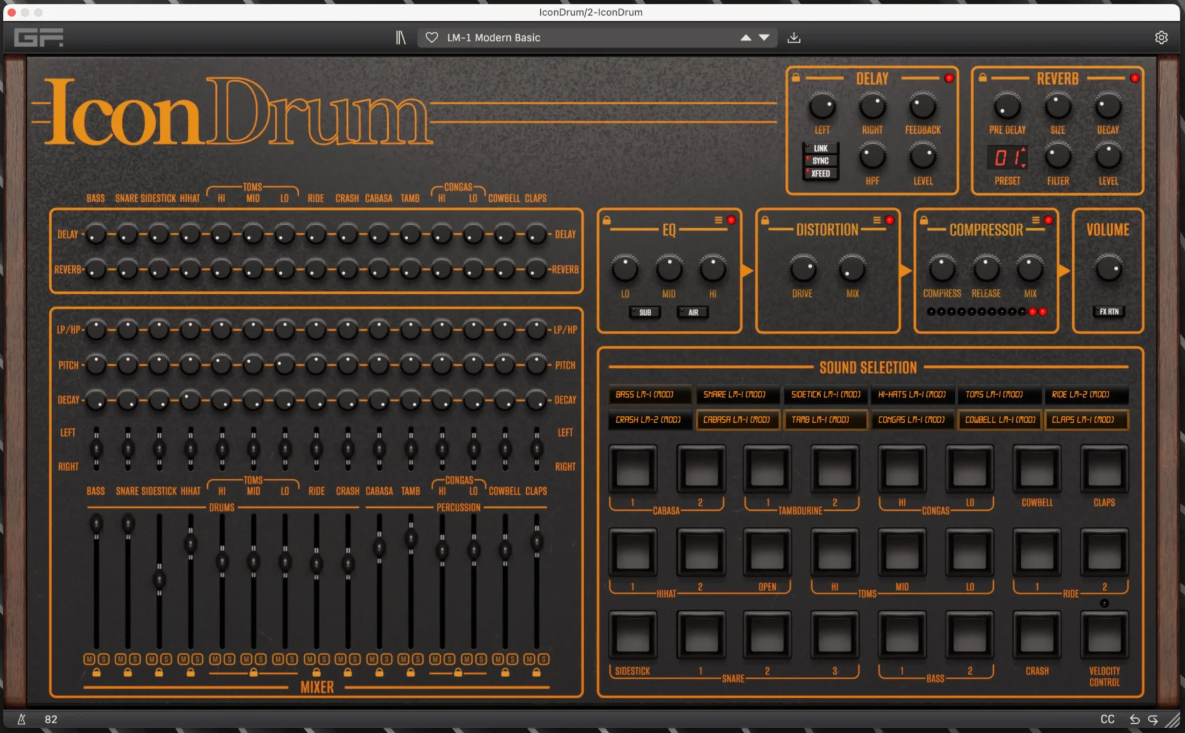Favorite the LM-1 Modern Basic preset
1185x733 pixels.
point(432,38)
